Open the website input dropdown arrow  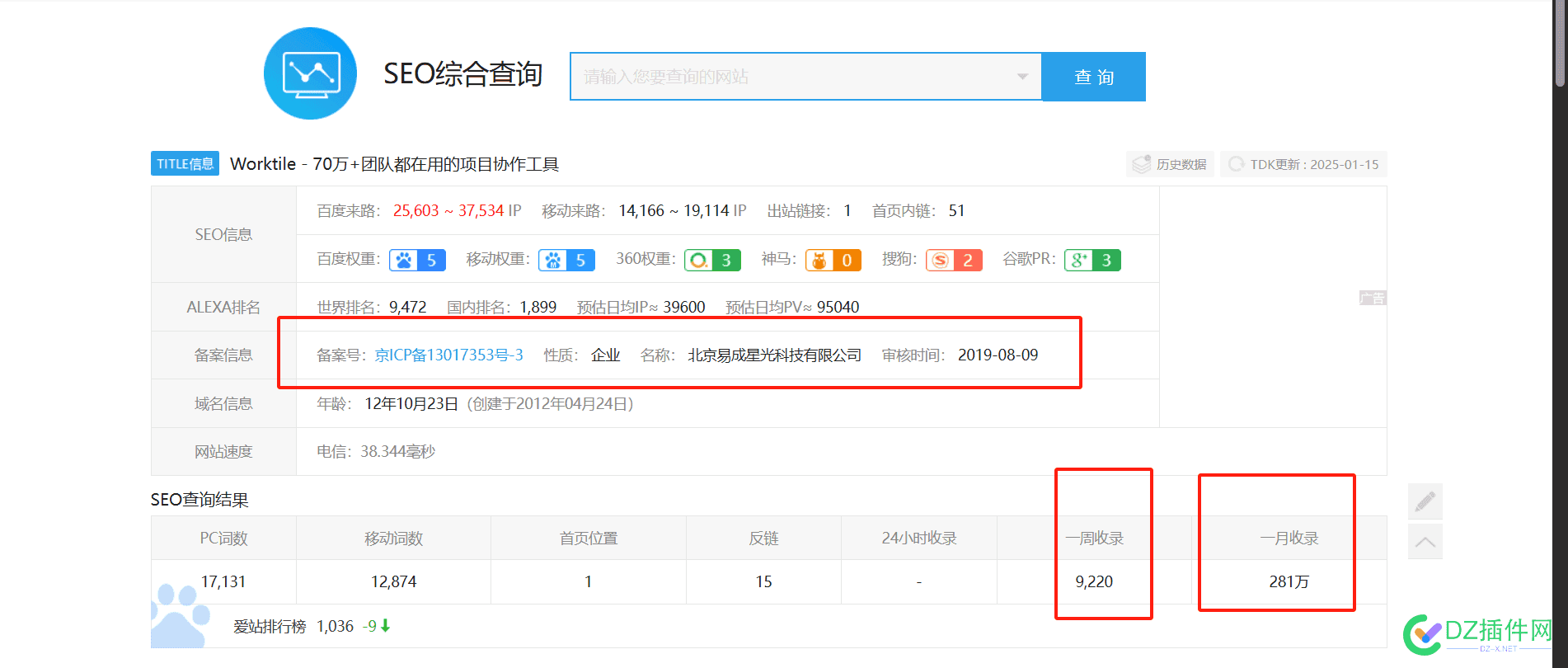click(1022, 77)
